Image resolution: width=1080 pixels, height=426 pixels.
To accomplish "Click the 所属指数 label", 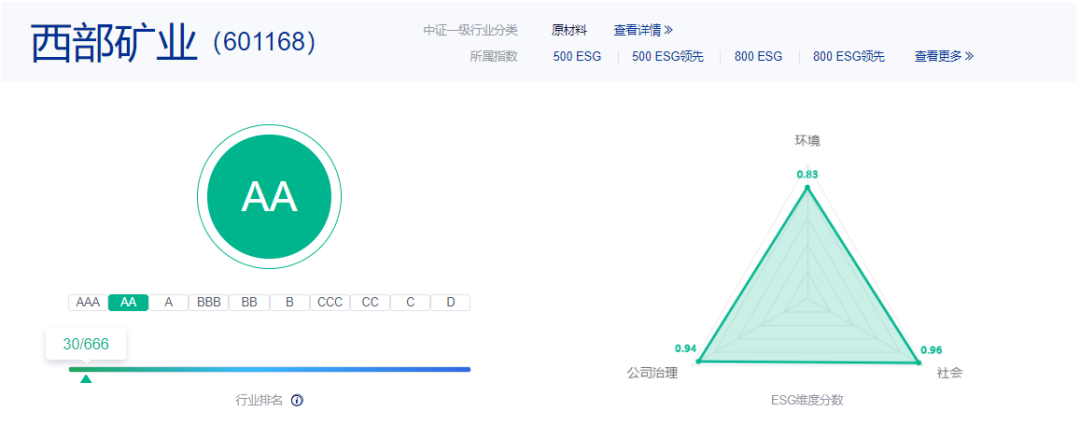I will (494, 57).
